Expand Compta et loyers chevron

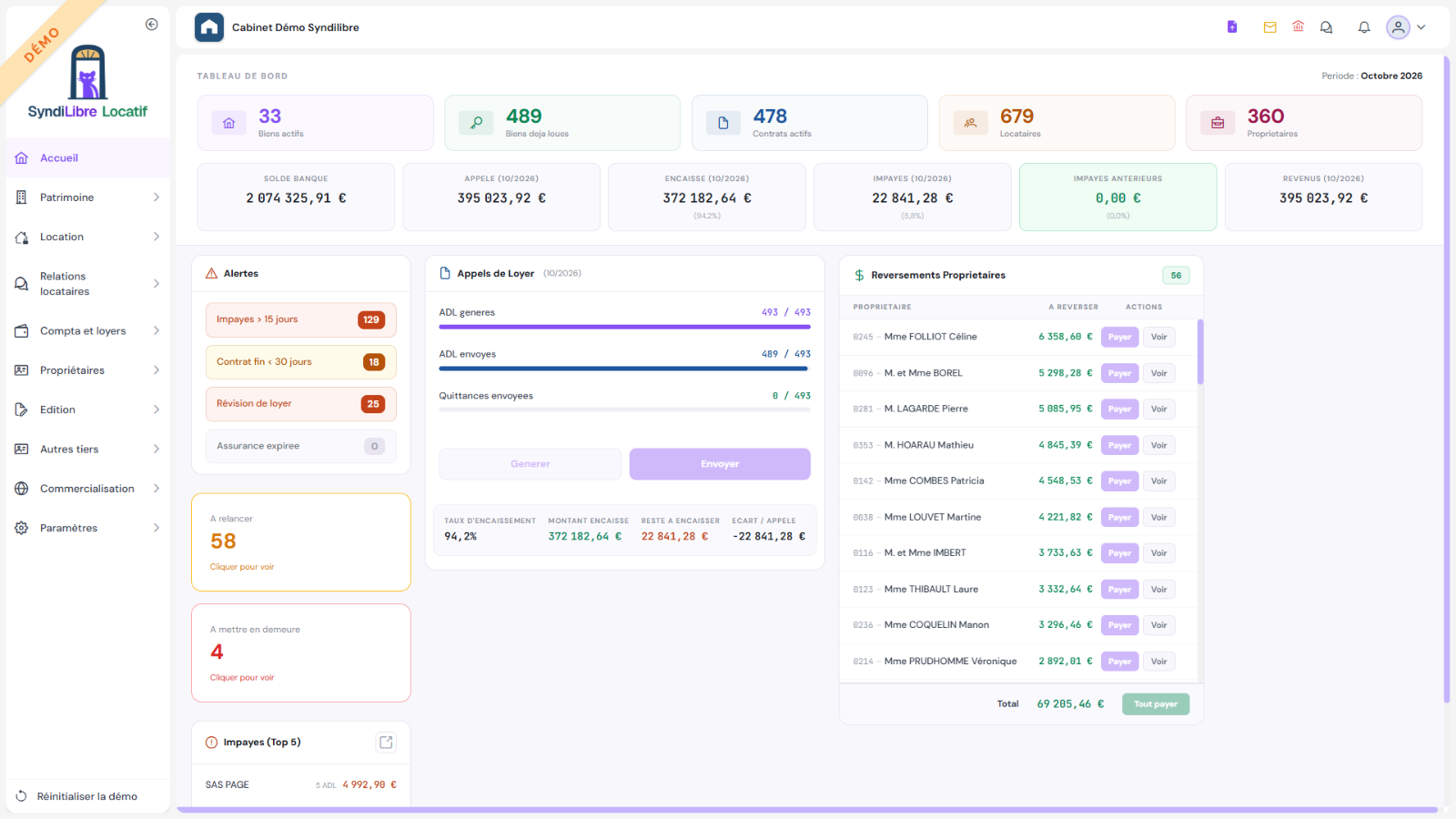157,331
